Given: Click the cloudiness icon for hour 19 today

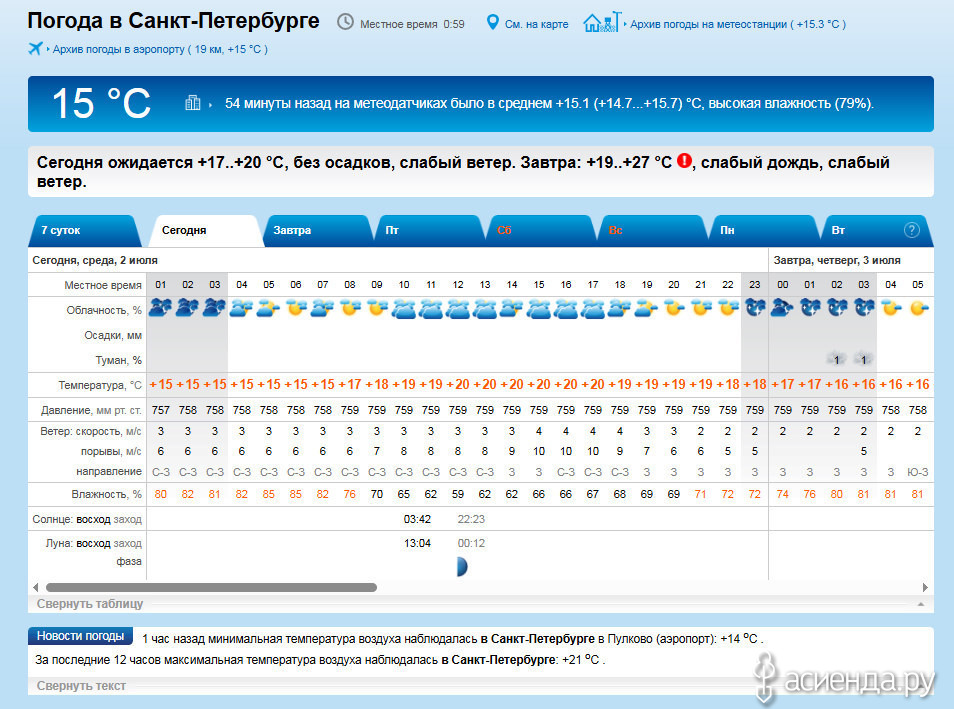Looking at the screenshot, I should (x=647, y=309).
